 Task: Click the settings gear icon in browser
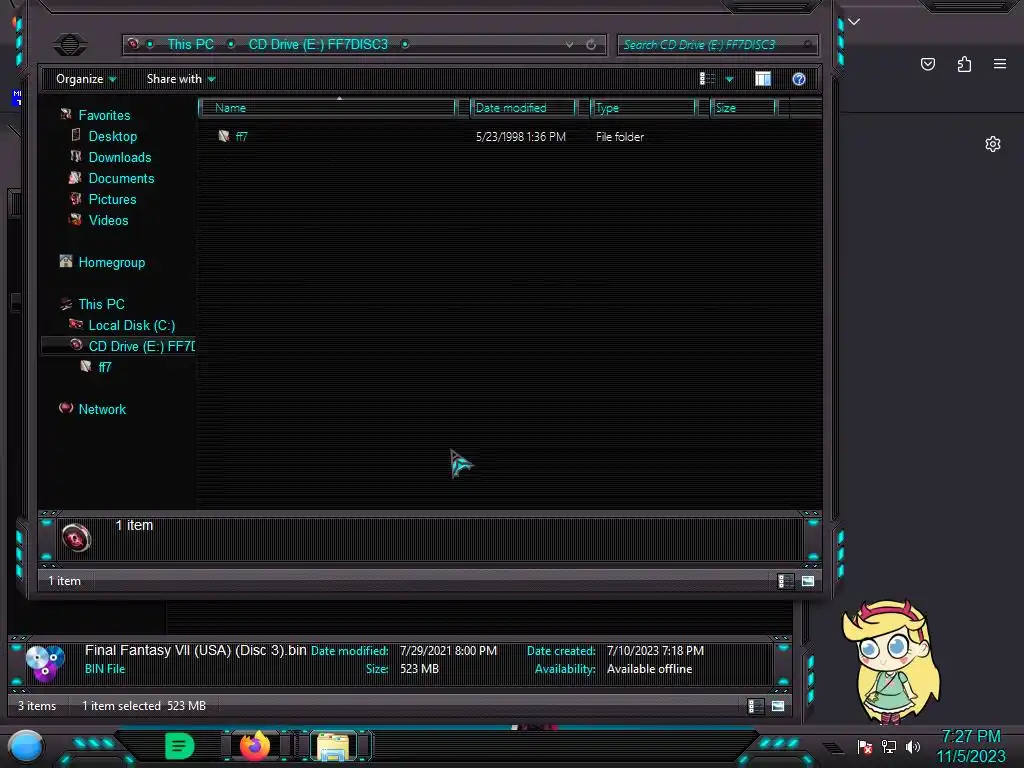993,144
